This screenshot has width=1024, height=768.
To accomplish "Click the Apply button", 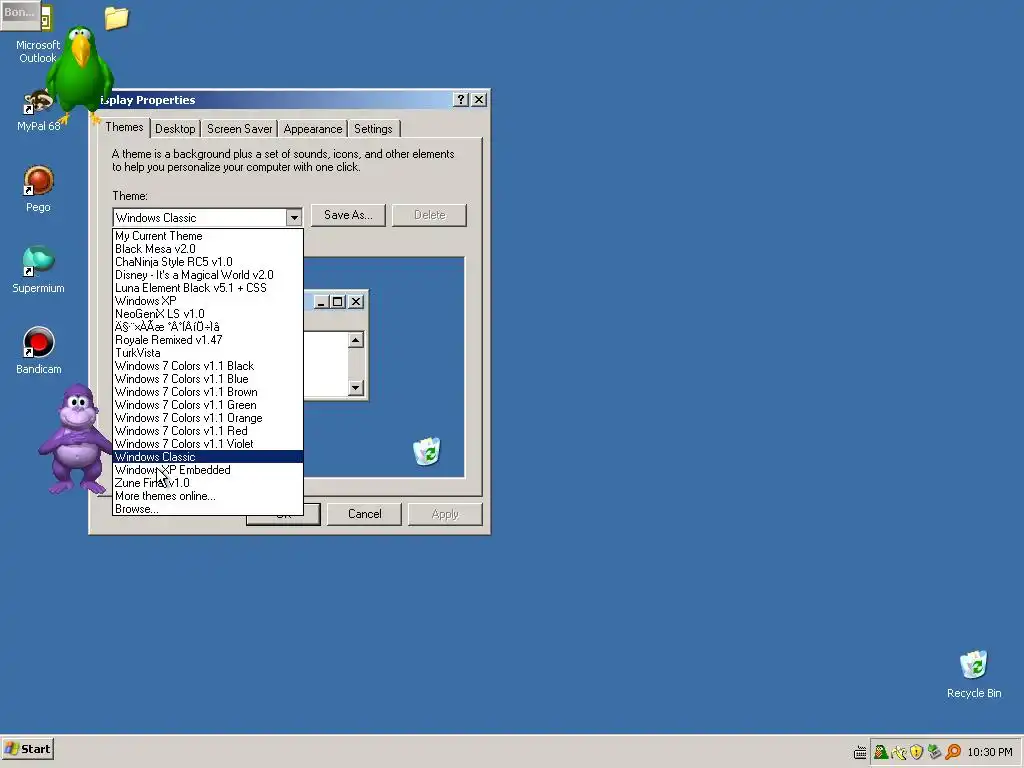I will 445,514.
